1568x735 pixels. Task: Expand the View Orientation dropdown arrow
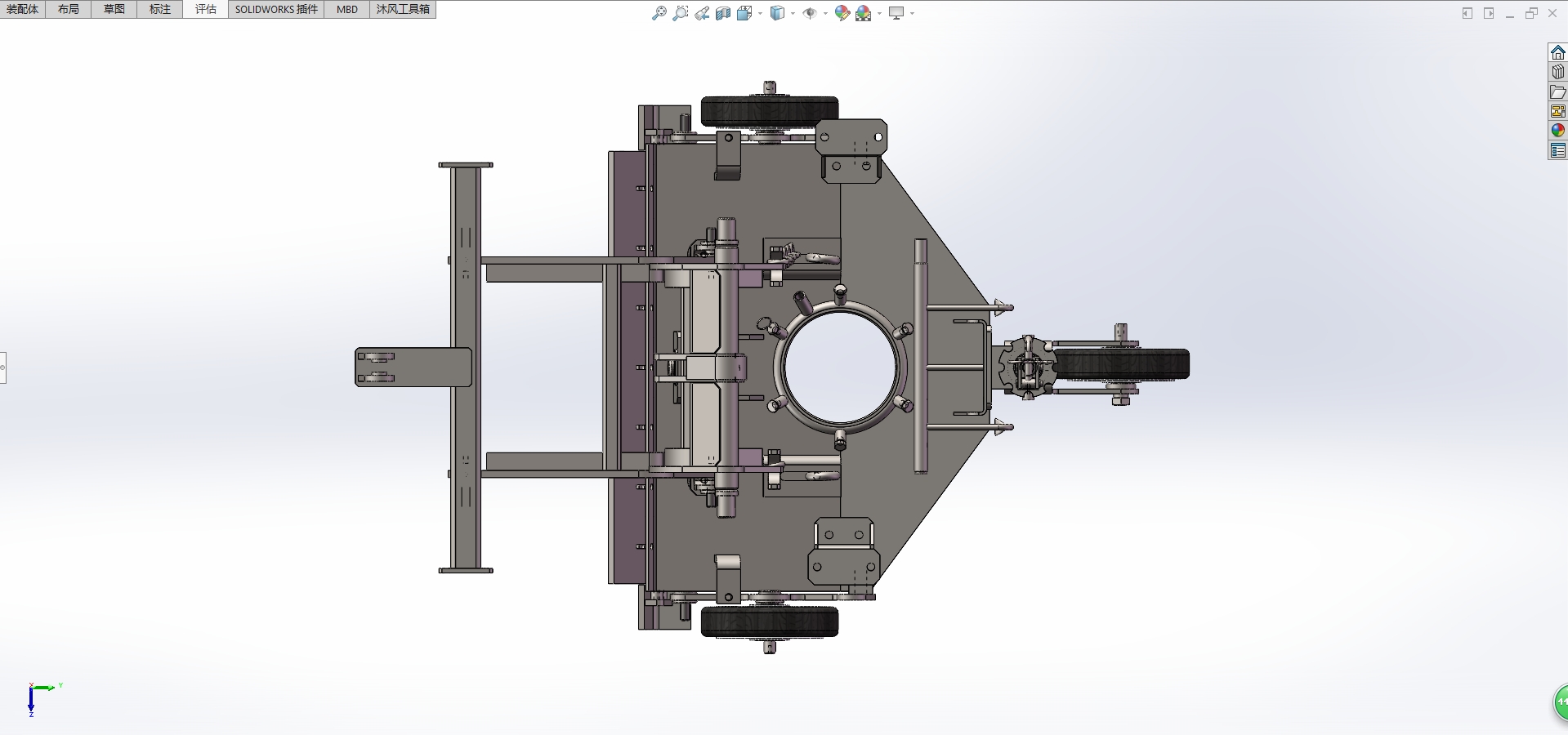tap(760, 13)
